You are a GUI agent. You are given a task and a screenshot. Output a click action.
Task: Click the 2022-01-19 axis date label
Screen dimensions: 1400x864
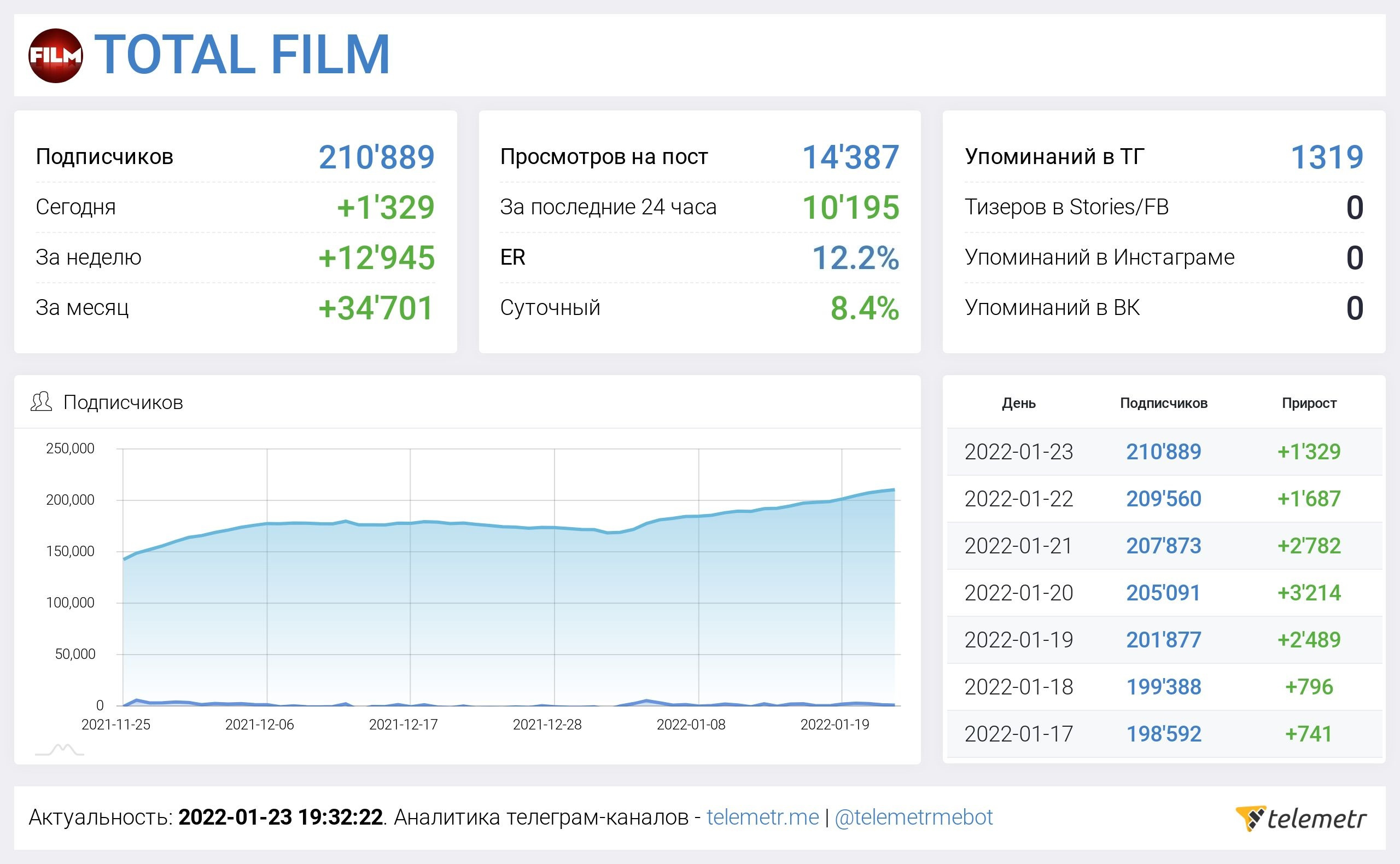coord(835,725)
